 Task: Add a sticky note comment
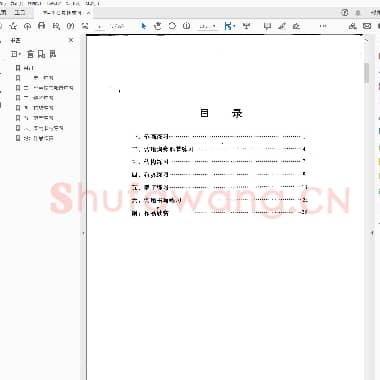pyautogui.click(x=267, y=26)
